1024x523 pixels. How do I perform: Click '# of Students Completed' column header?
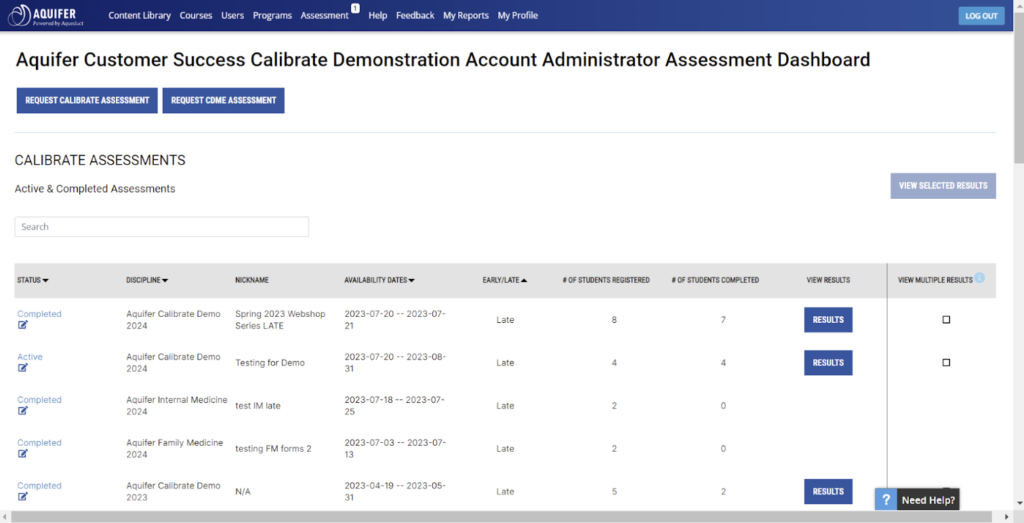click(715, 280)
